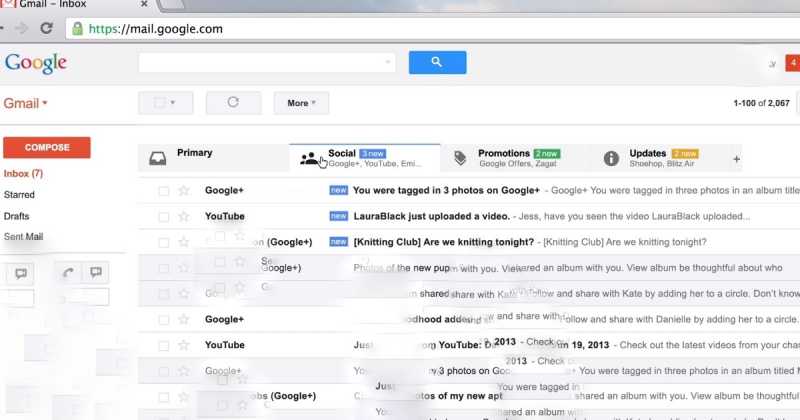Click the red Compose button

pos(47,147)
